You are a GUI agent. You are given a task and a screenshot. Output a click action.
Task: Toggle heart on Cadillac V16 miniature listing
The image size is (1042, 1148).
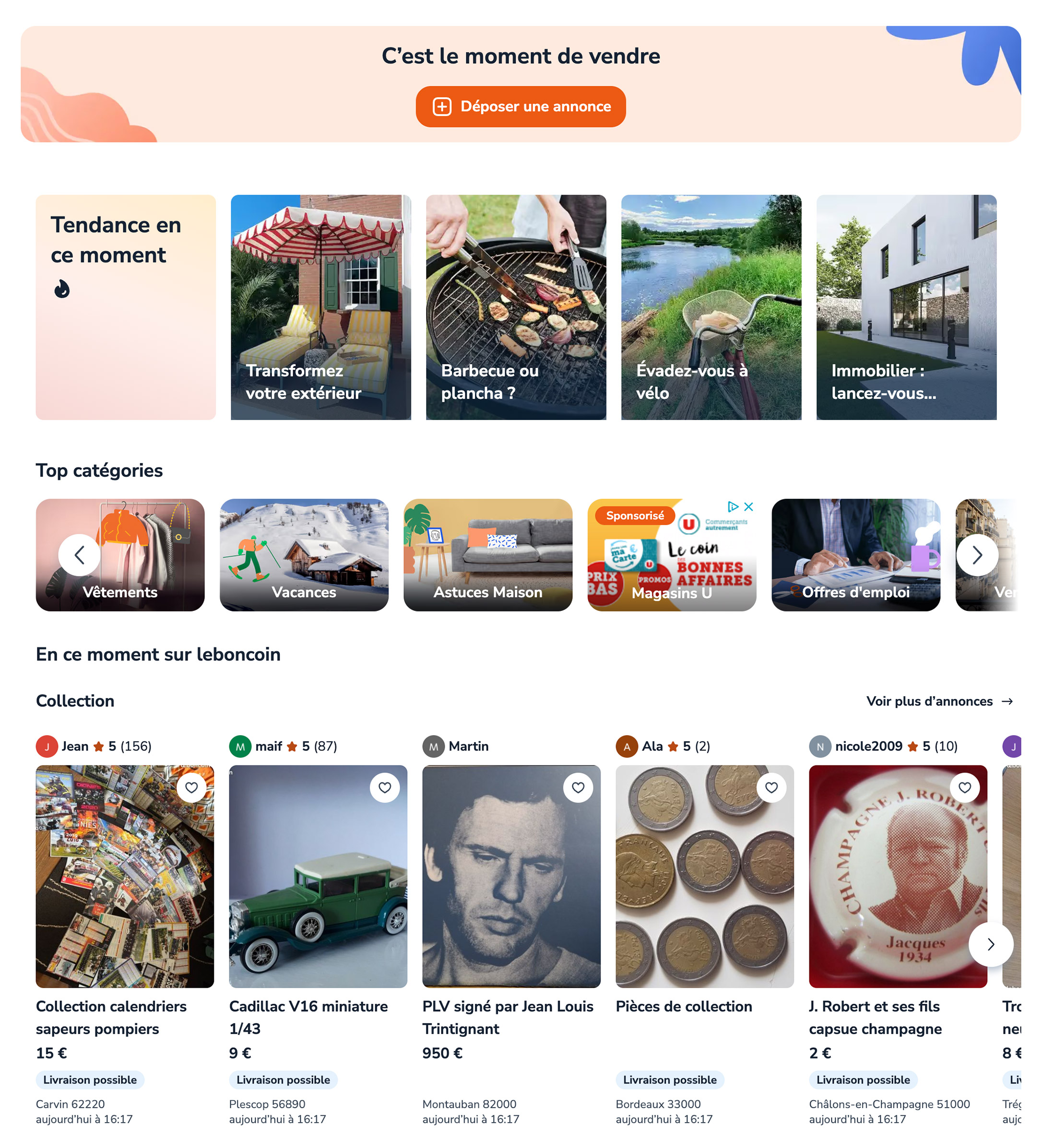[385, 787]
